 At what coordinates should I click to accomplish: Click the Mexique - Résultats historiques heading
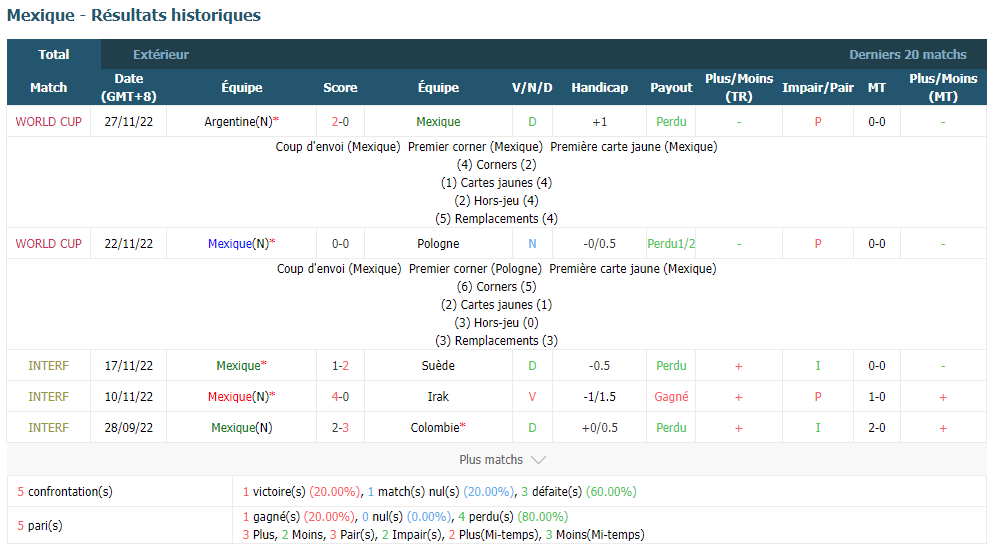point(134,15)
